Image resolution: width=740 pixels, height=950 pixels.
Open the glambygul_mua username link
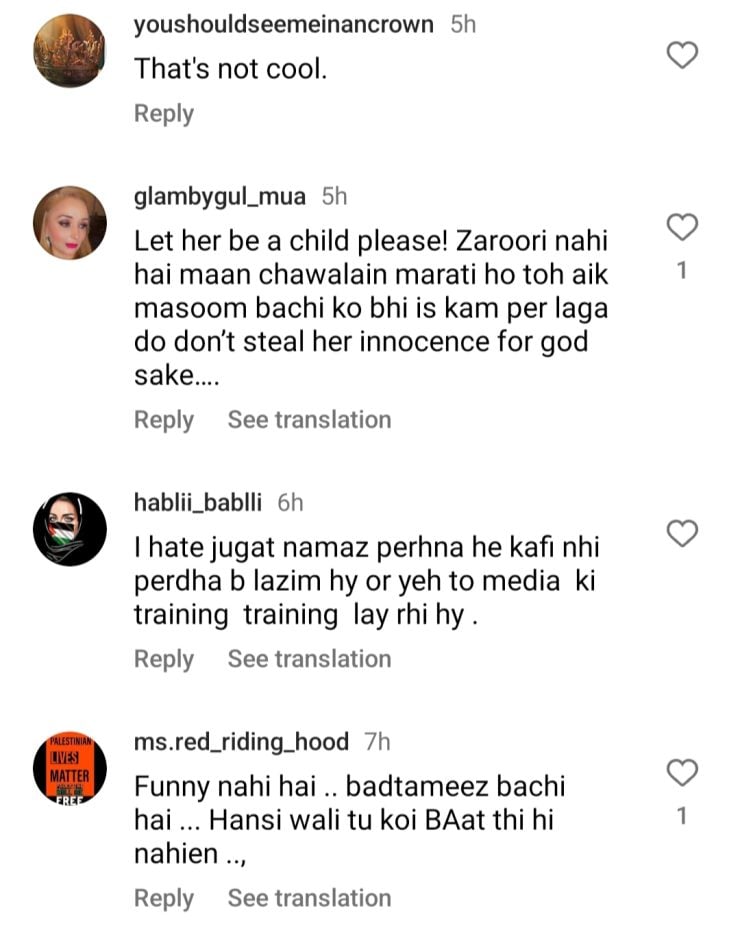[219, 197]
